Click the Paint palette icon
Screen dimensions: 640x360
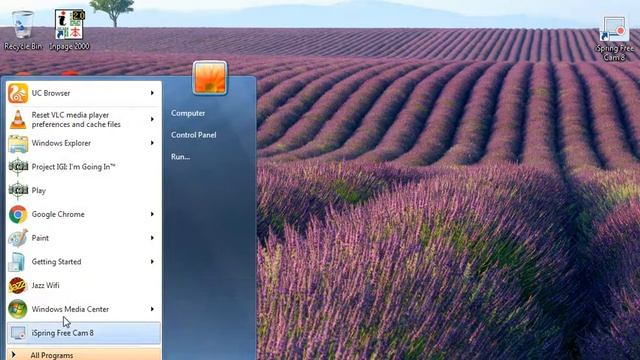(x=18, y=238)
